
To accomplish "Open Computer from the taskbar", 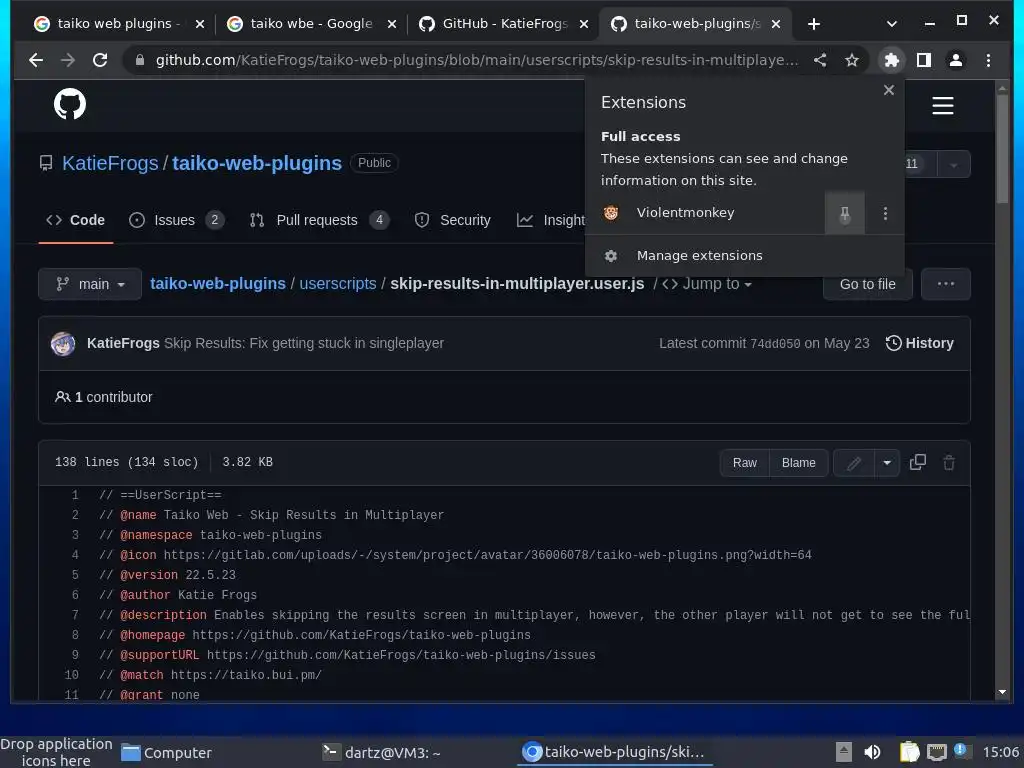I will [167, 753].
